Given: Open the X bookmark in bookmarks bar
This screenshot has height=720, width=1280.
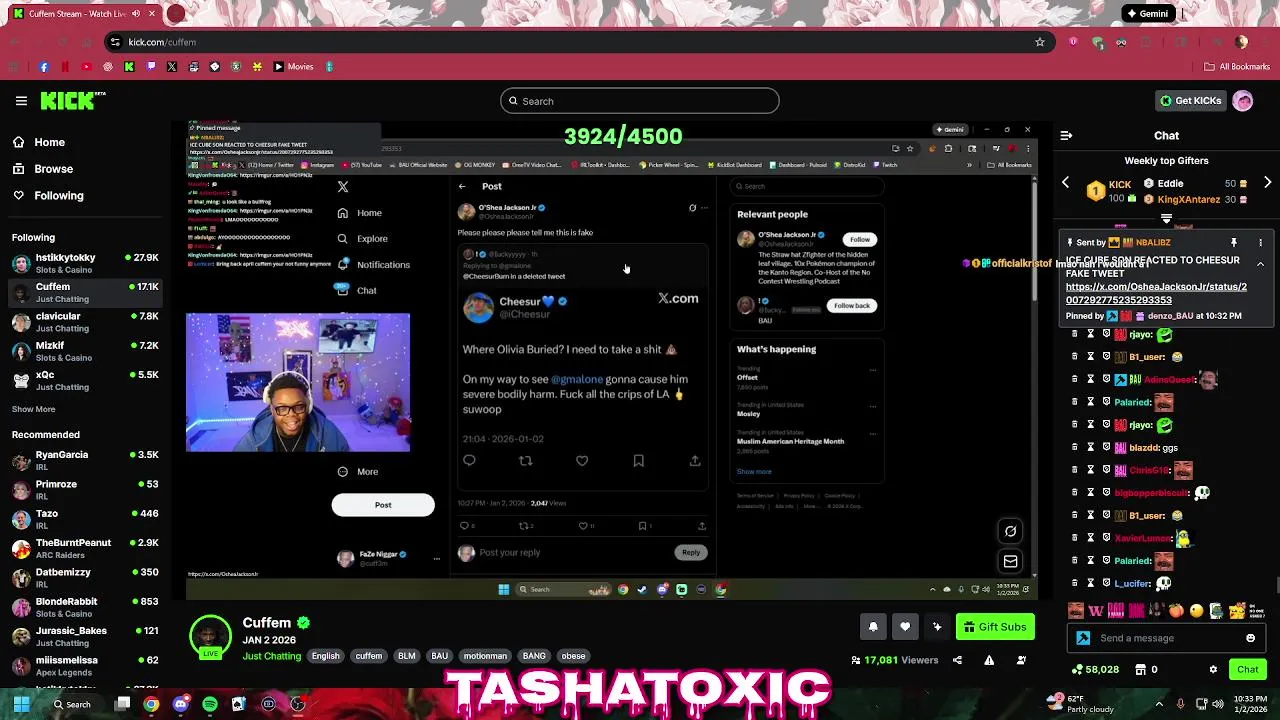Looking at the screenshot, I should coord(172,67).
